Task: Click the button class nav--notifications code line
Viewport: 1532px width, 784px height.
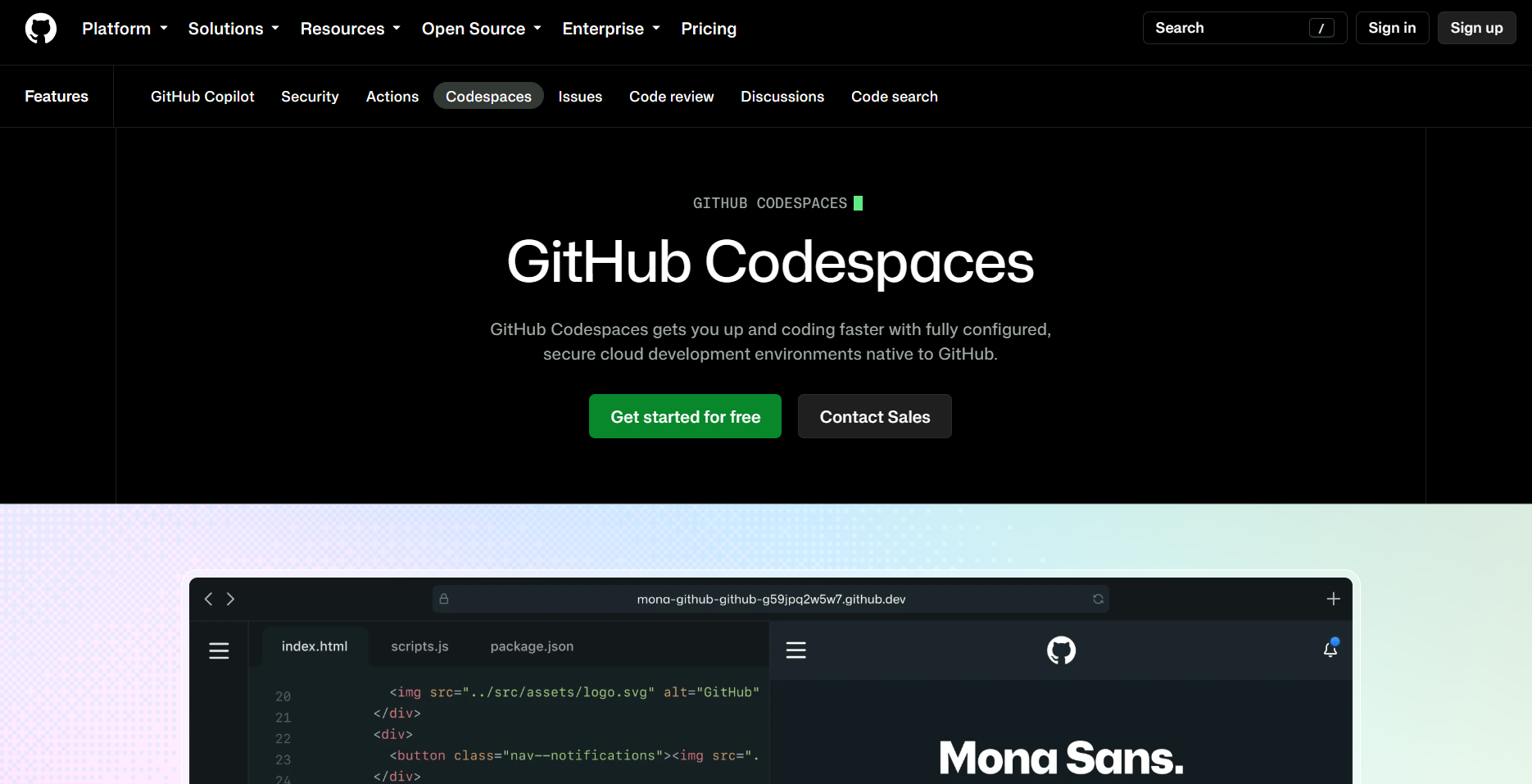Action: point(574,755)
